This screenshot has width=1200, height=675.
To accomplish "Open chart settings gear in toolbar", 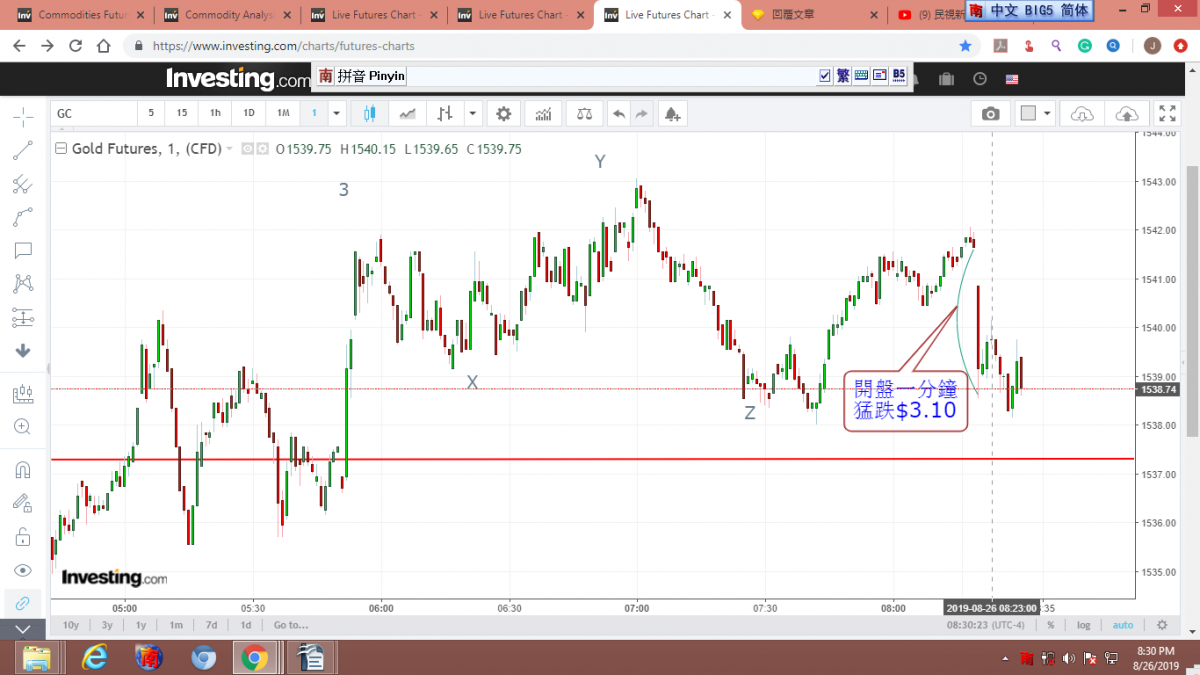I will click(504, 114).
